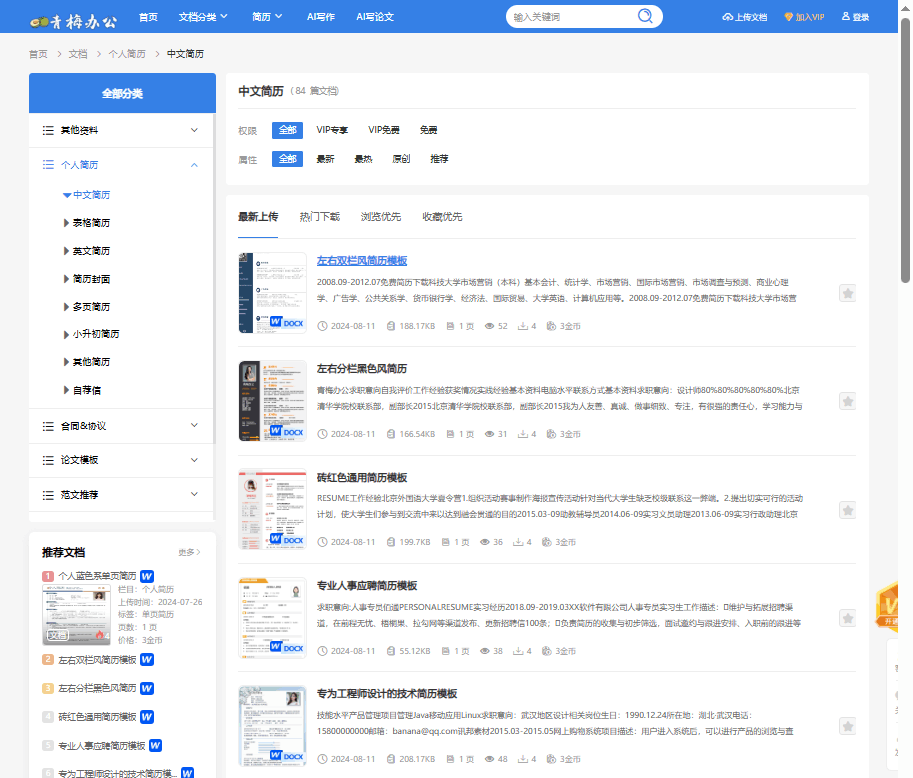Star the 左右分栏黑色风简历 document
This screenshot has height=778, width=913.
(x=847, y=401)
